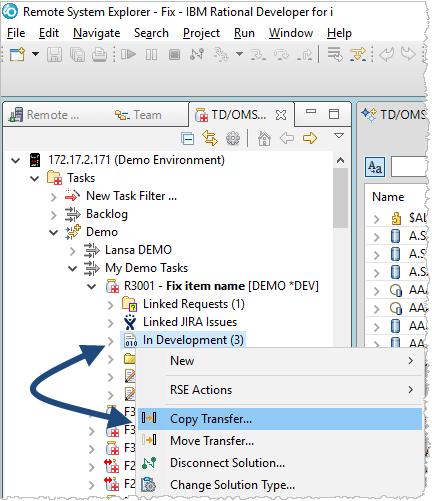Open the view menu dropdown triangle
The image size is (432, 501).
tap(339, 136)
